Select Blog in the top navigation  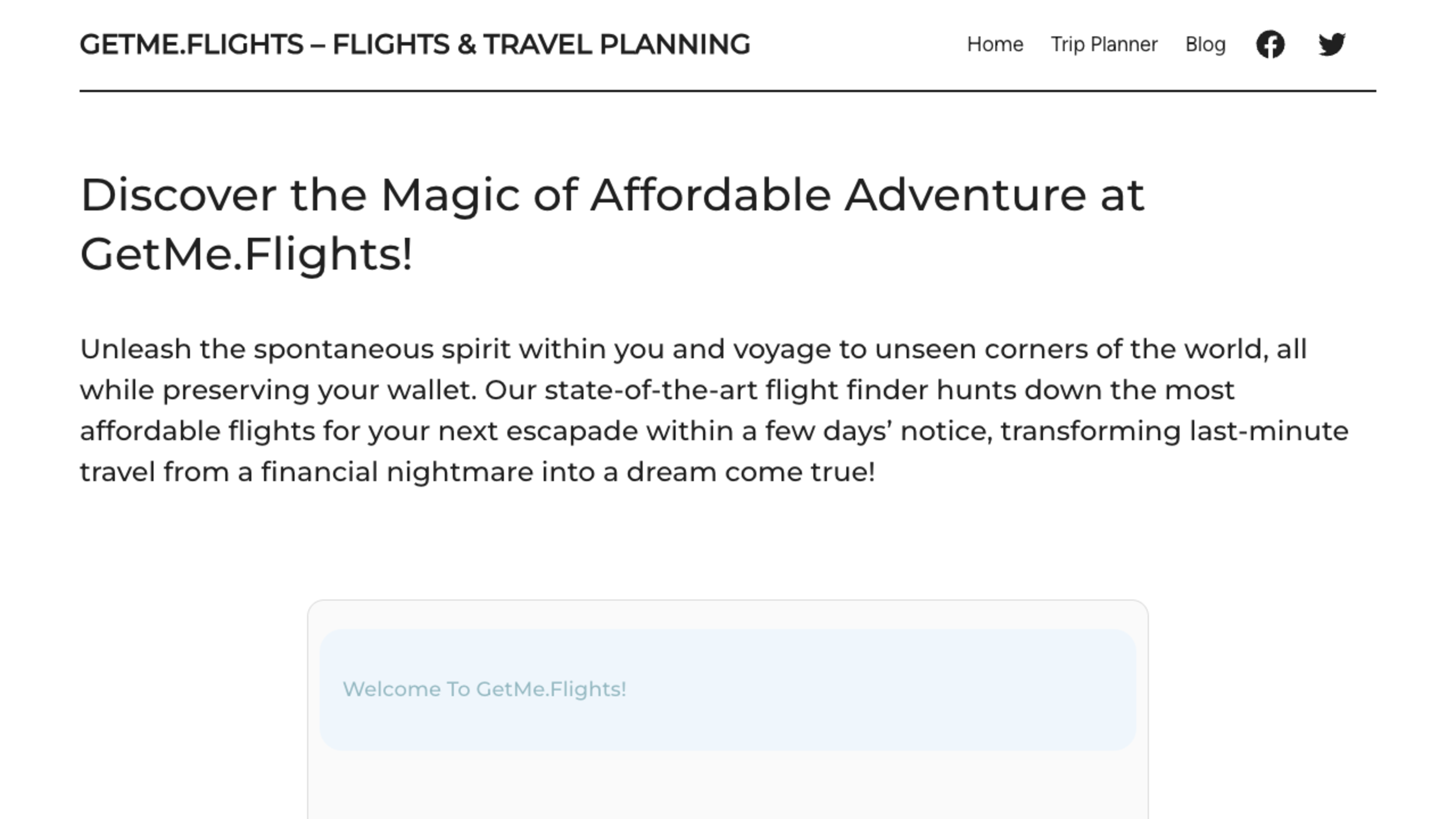[1205, 44]
